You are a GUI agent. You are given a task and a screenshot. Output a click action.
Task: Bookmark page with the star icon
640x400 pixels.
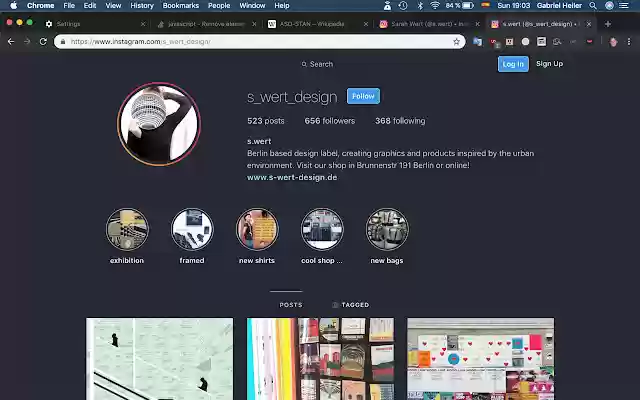(x=456, y=42)
